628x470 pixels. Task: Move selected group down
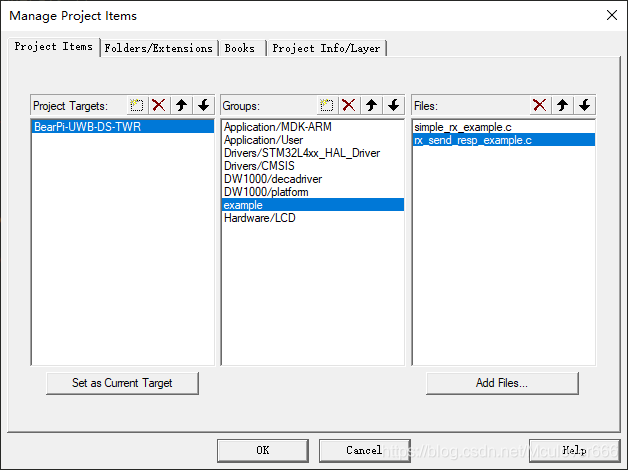click(393, 105)
